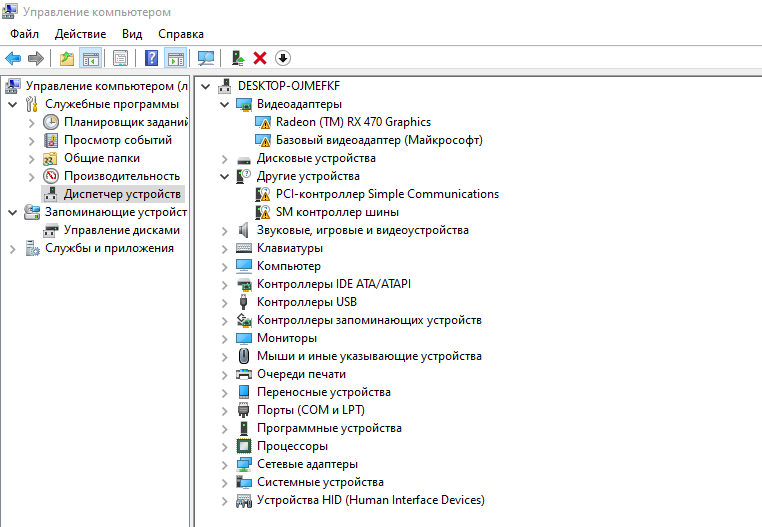This screenshot has height=527, width=762.
Task: Expand Службы и приложения in left tree
Action: coord(13,249)
